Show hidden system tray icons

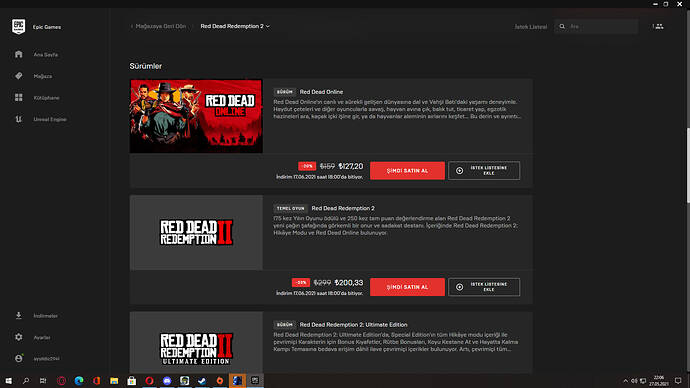[625, 381]
